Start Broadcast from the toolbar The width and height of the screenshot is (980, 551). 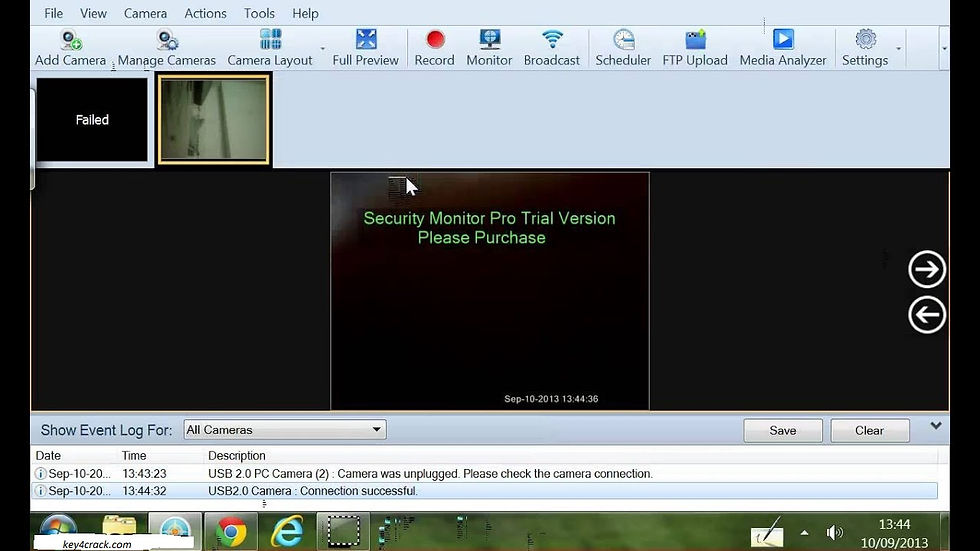[x=552, y=48]
